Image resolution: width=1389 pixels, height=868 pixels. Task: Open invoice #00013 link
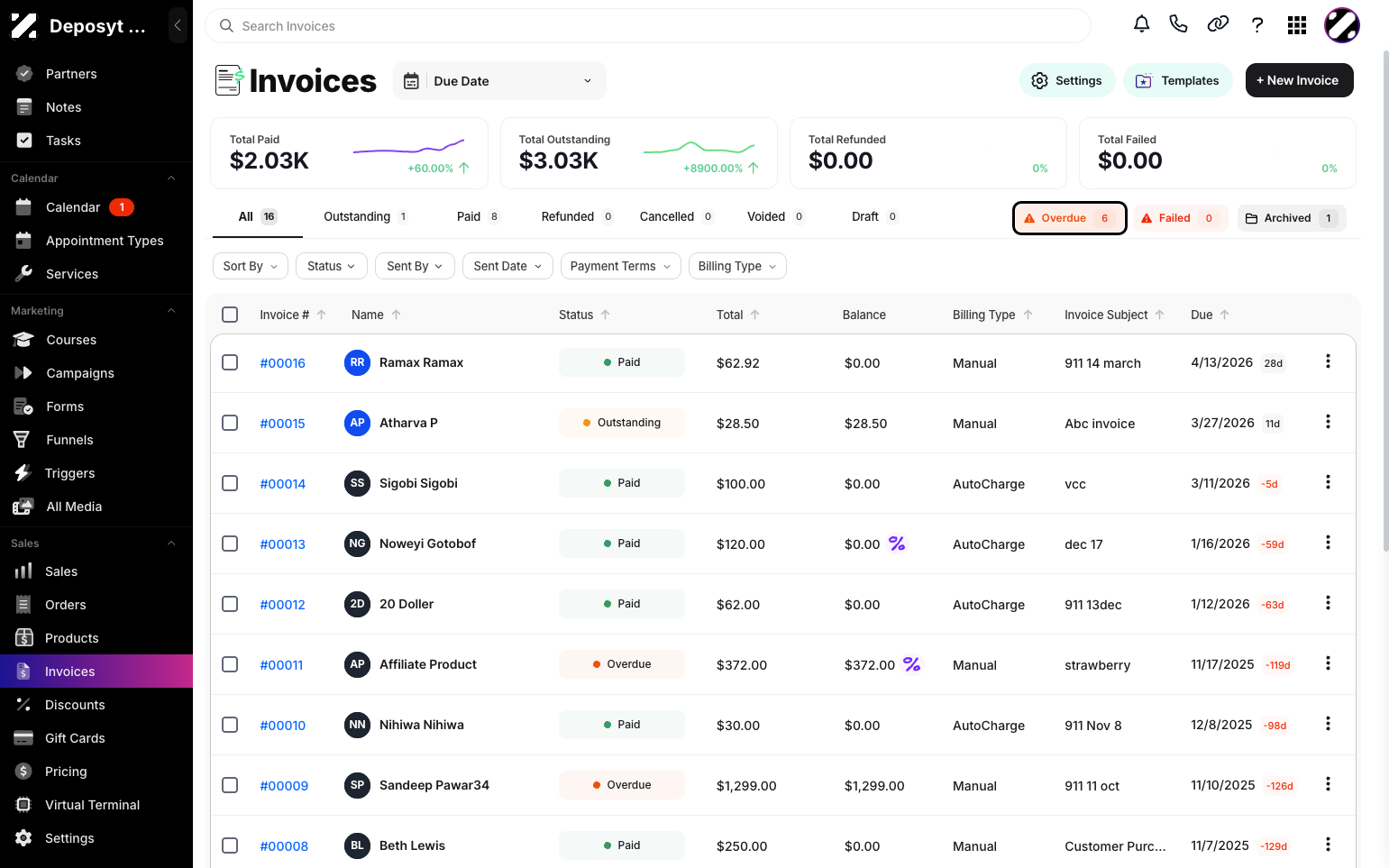(282, 544)
